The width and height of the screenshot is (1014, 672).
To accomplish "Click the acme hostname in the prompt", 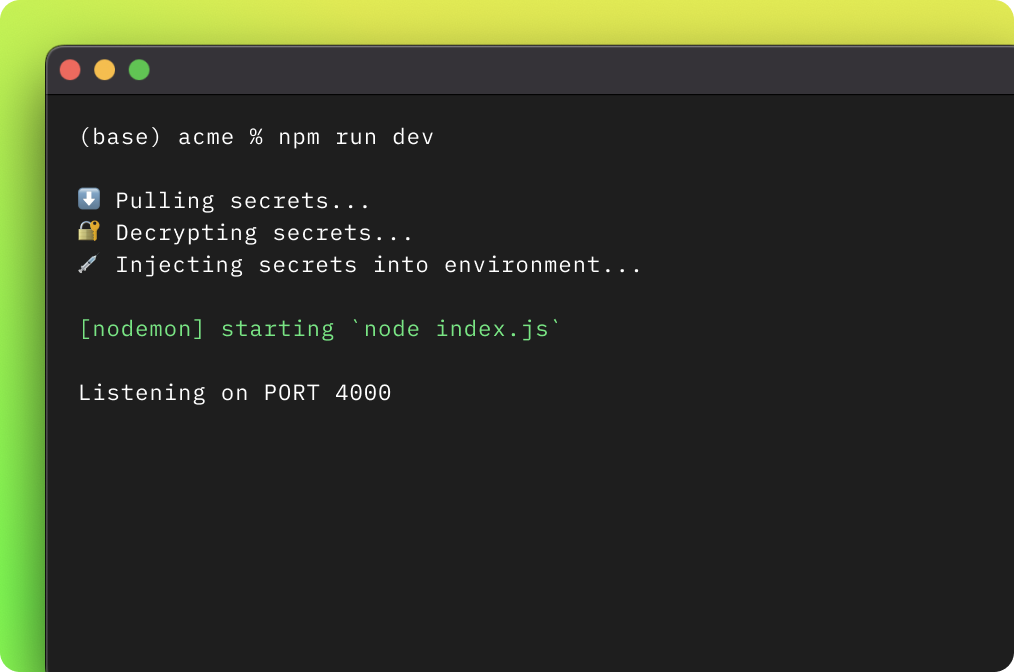I will click(x=208, y=137).
